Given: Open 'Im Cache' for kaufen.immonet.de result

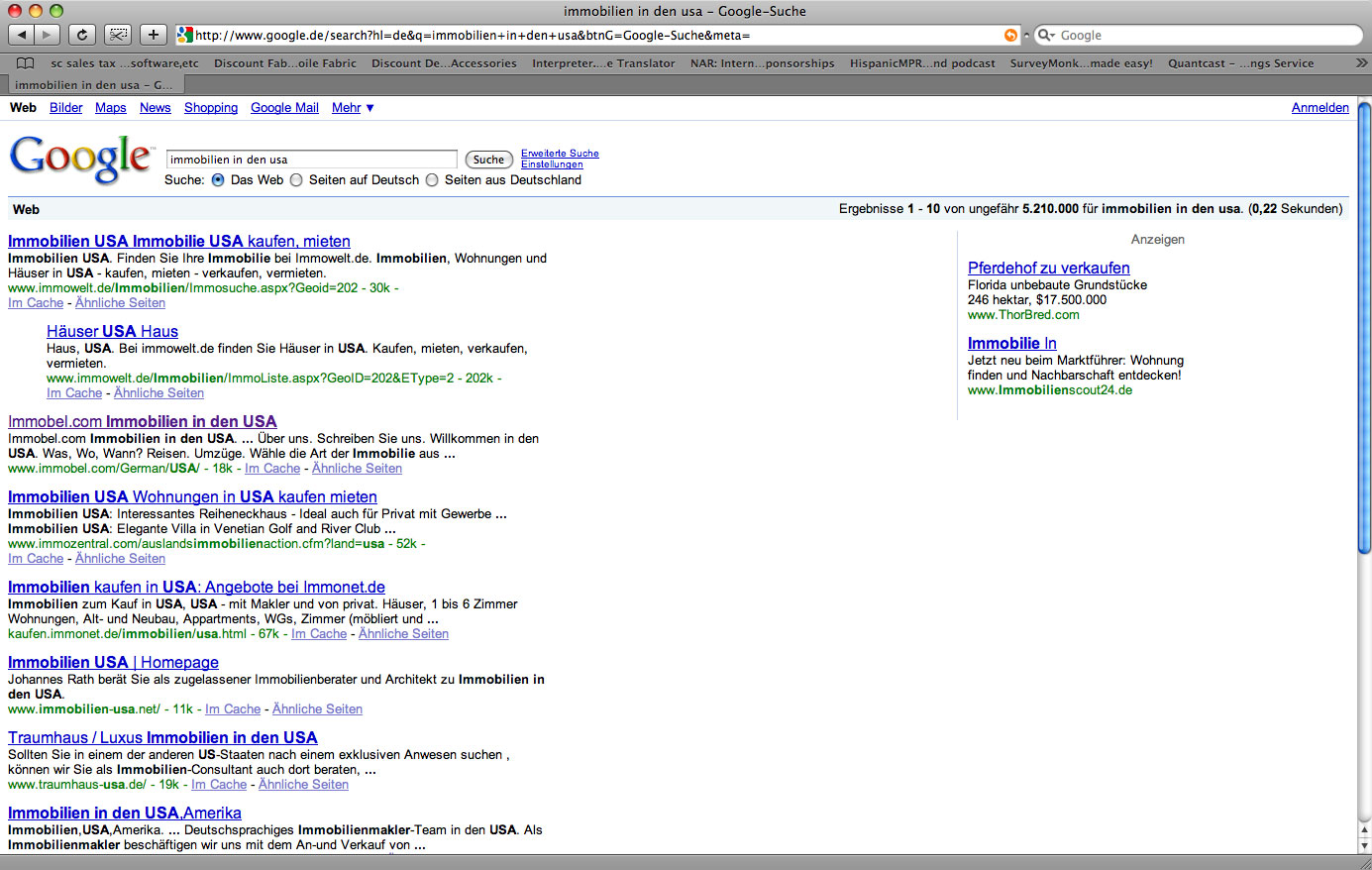Looking at the screenshot, I should point(319,634).
